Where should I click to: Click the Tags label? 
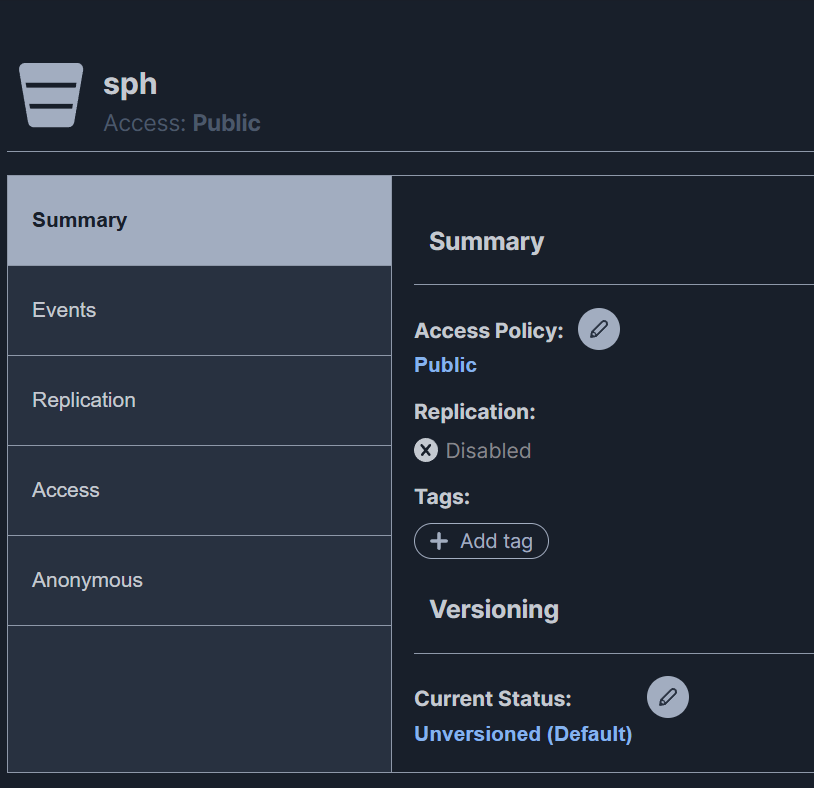tap(442, 496)
